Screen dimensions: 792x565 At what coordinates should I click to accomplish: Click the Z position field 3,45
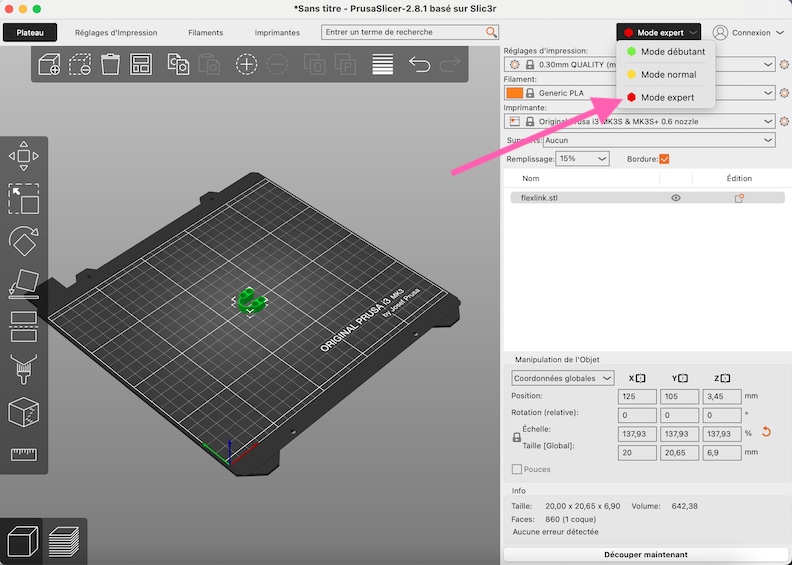pyautogui.click(x=722, y=396)
